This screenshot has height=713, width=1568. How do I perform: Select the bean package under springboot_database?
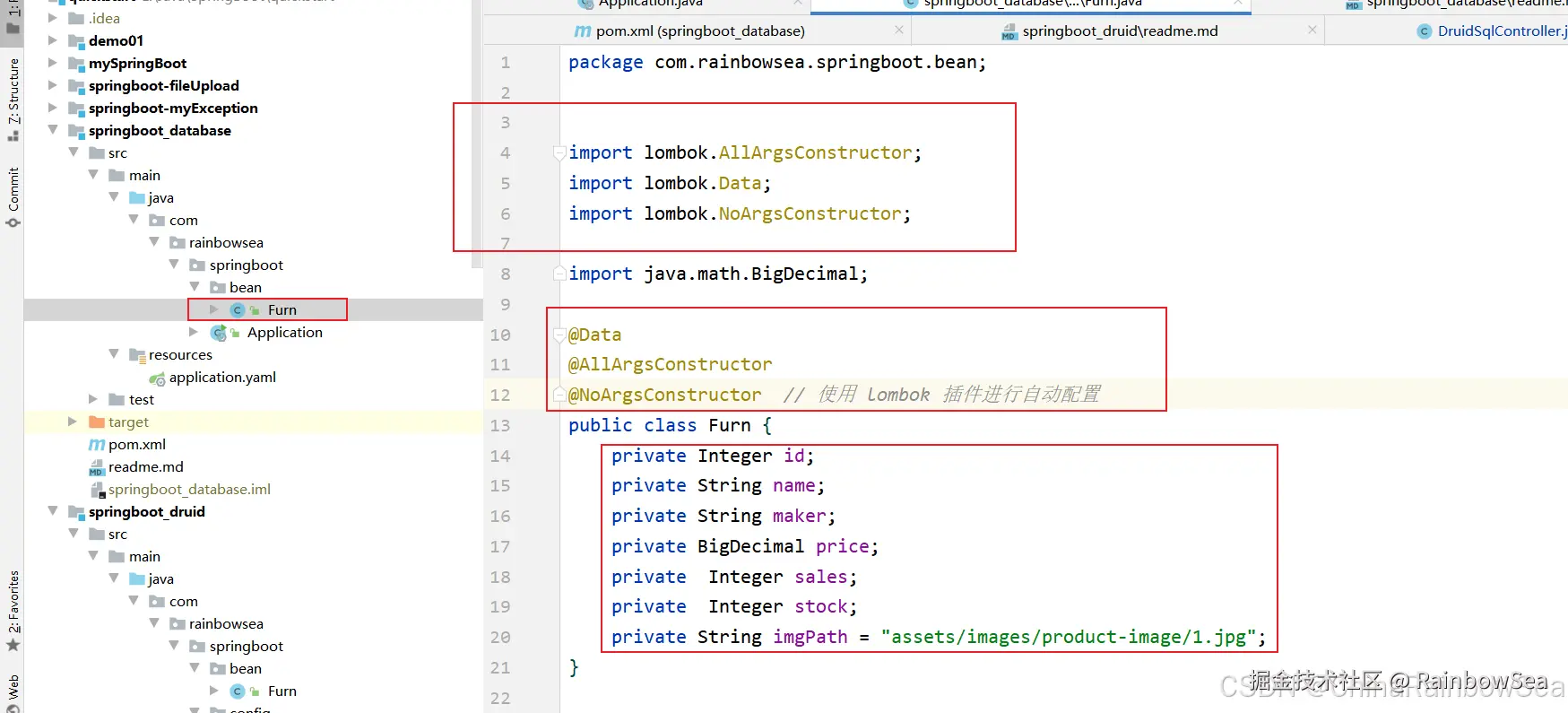coord(246,287)
